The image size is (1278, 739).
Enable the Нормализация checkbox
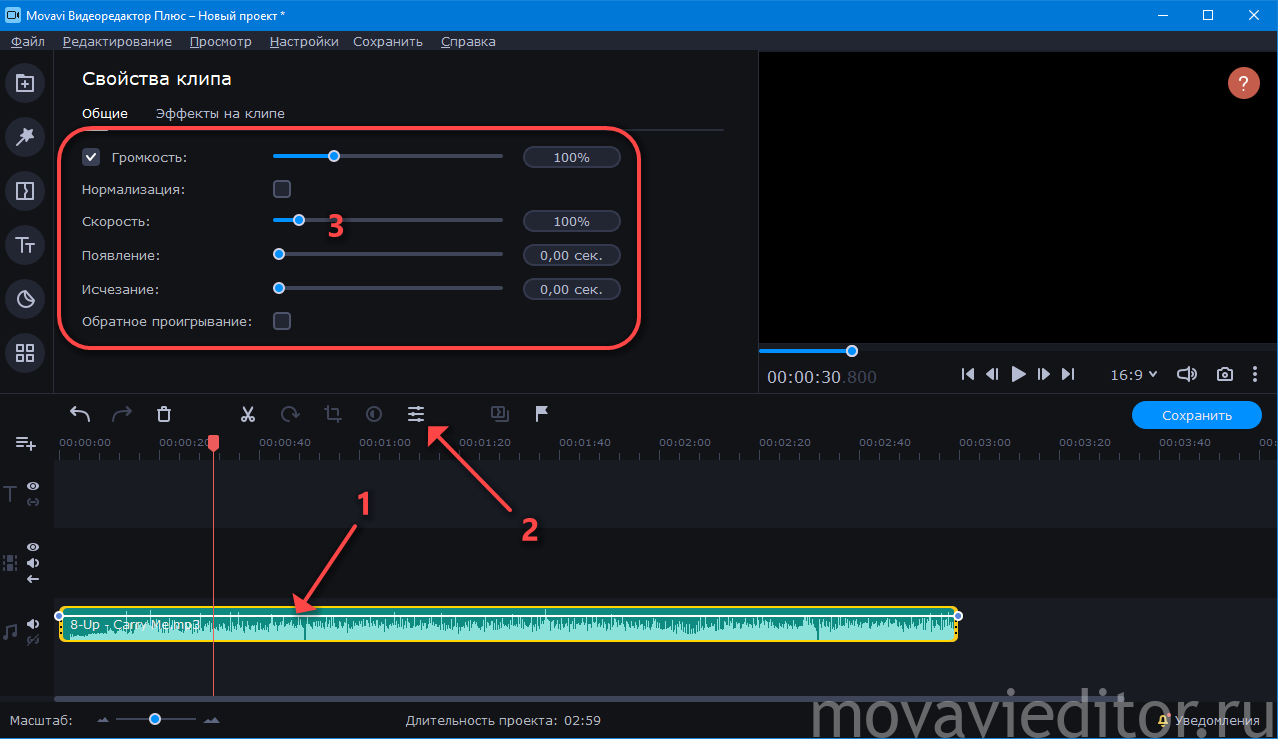(x=282, y=189)
